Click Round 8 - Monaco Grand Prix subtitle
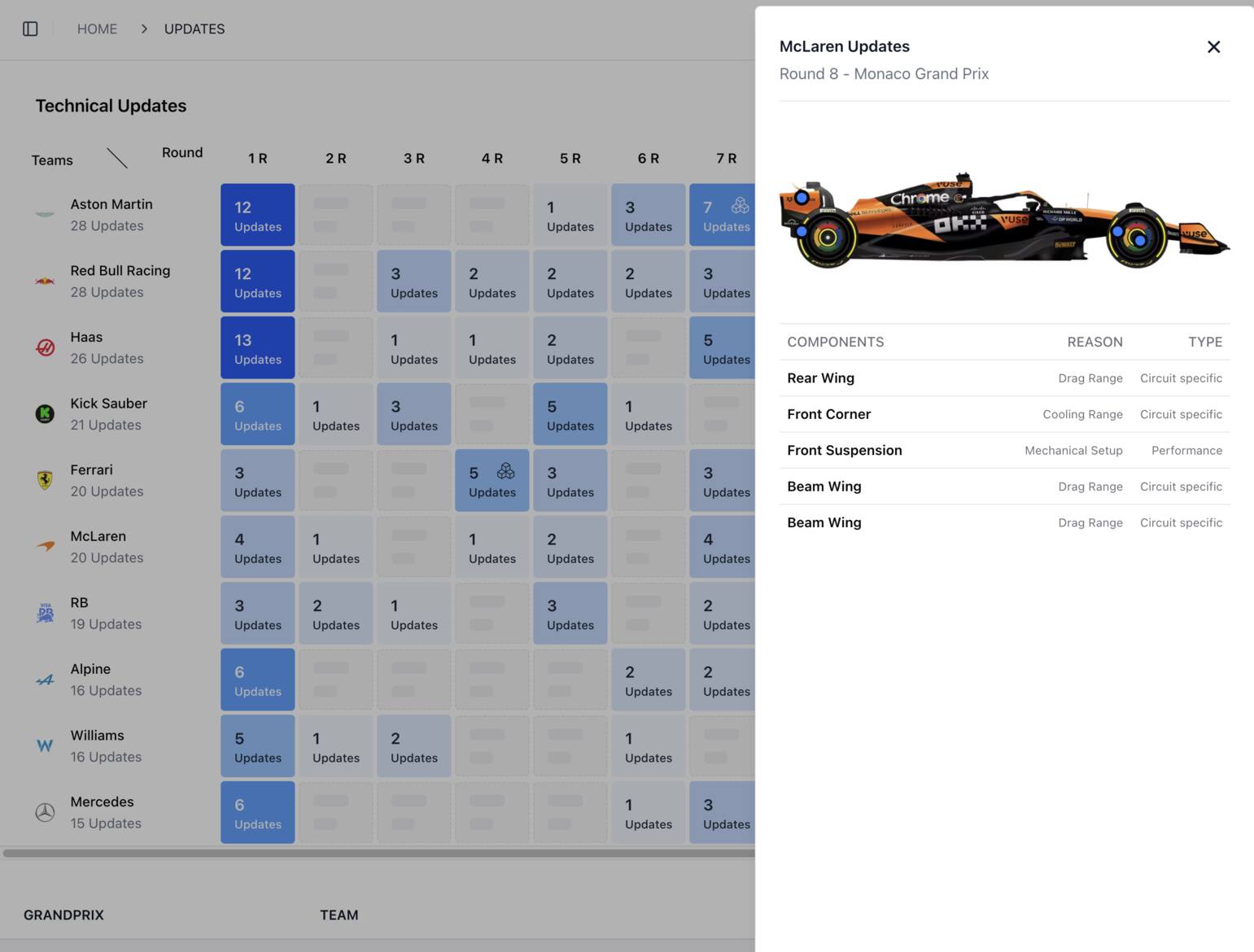 pos(884,74)
